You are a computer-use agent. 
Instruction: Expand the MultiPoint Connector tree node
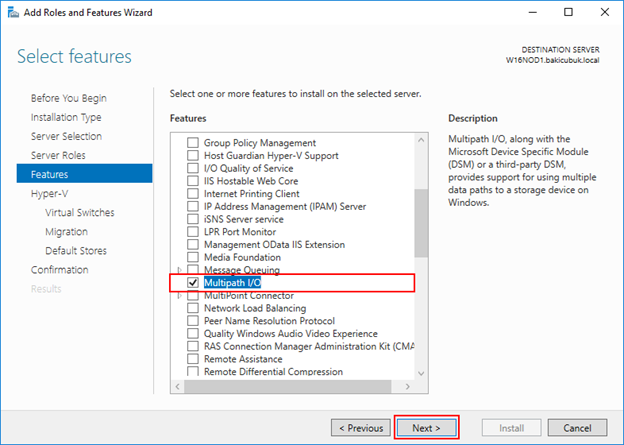[x=179, y=296]
